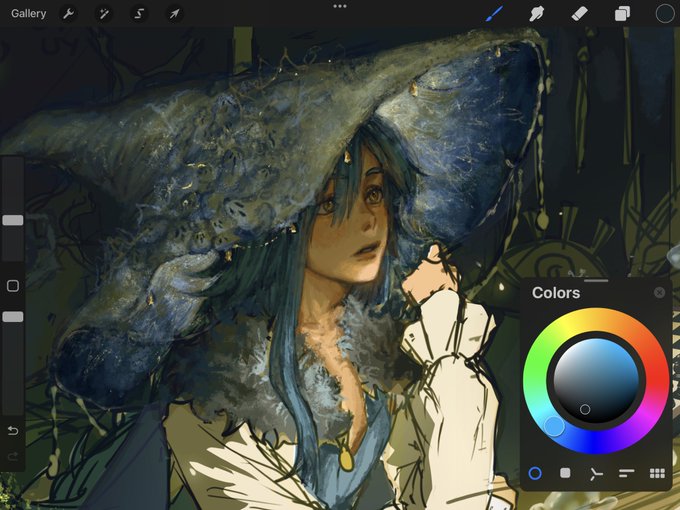
Task: Close the Colors panel
Action: click(x=659, y=293)
